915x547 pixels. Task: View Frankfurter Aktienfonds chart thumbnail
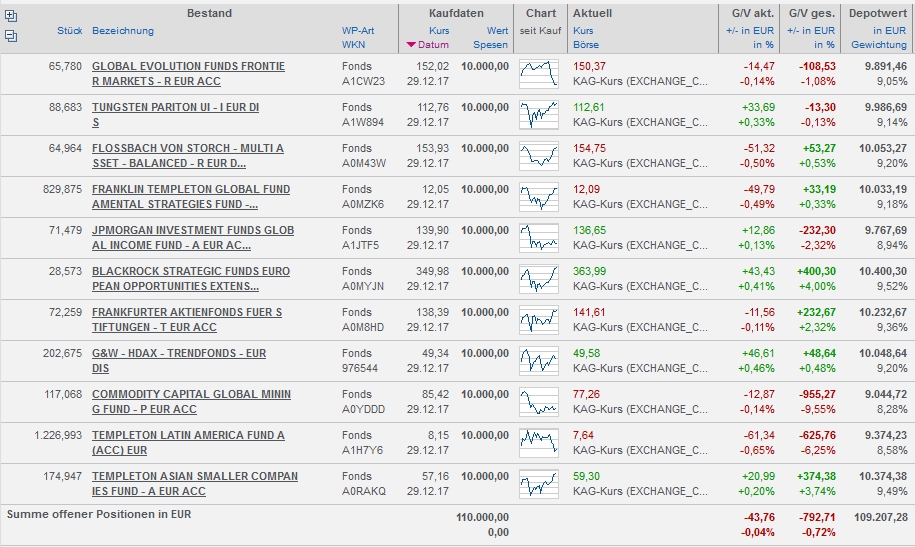tap(539, 320)
